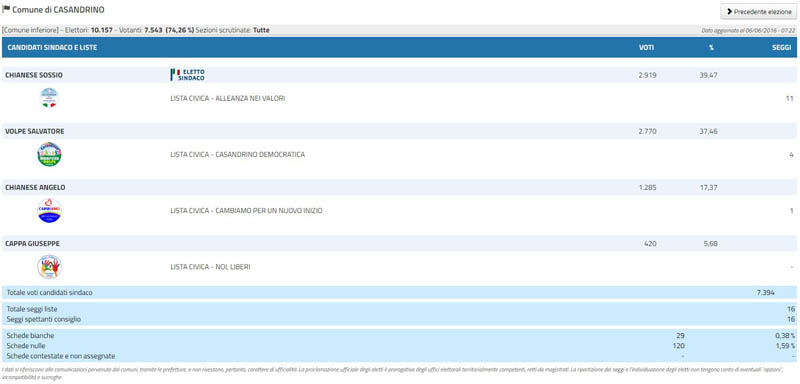Click the Alleanza nei Valori list logo
The image size is (800, 384).
[49, 98]
